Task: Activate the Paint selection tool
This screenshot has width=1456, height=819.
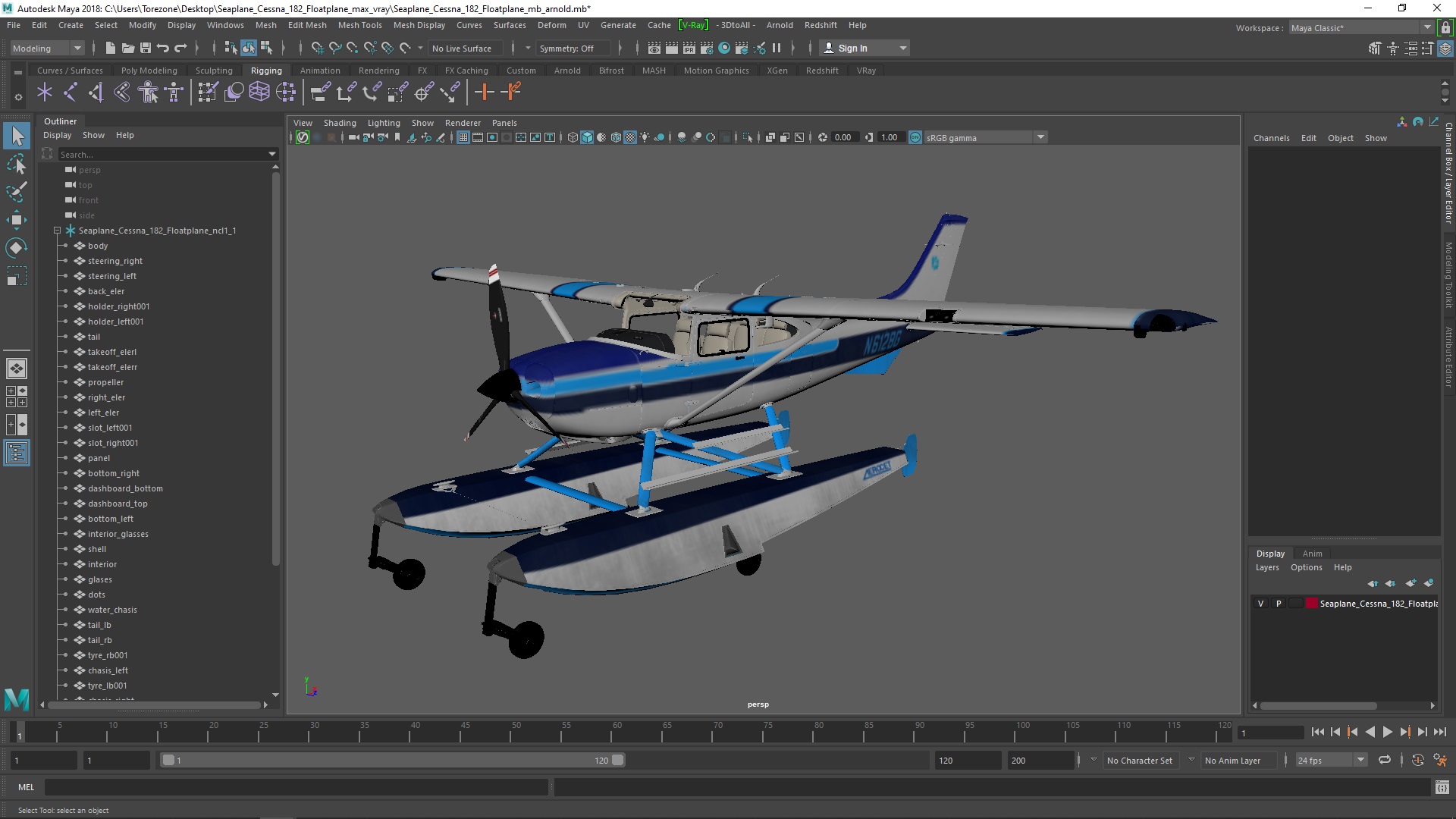Action: coord(17,192)
